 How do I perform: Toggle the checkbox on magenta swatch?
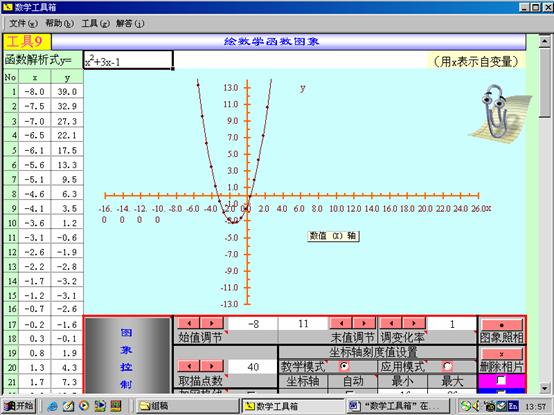point(501,380)
